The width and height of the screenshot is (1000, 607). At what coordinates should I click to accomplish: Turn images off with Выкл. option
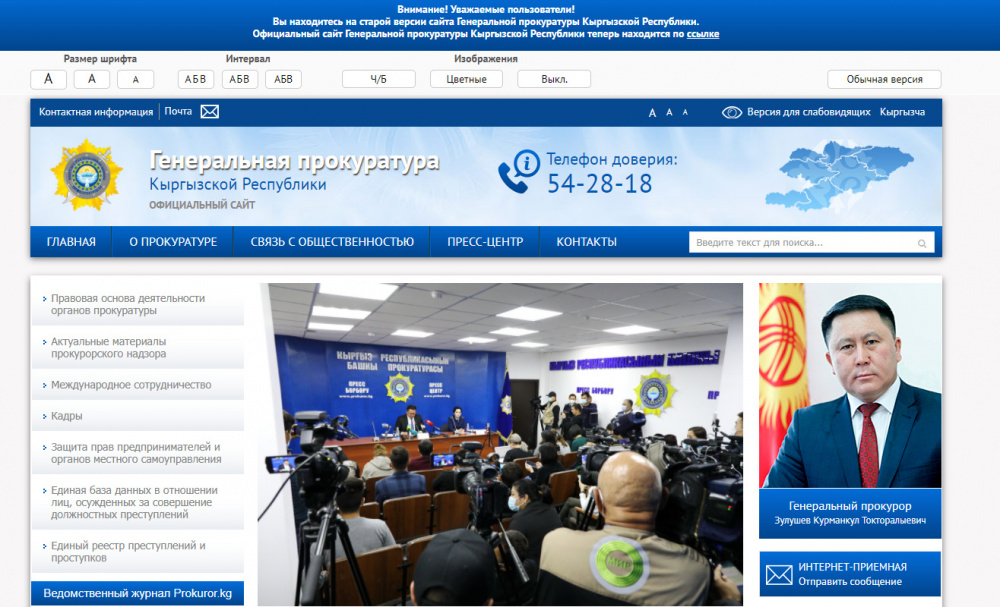(553, 78)
